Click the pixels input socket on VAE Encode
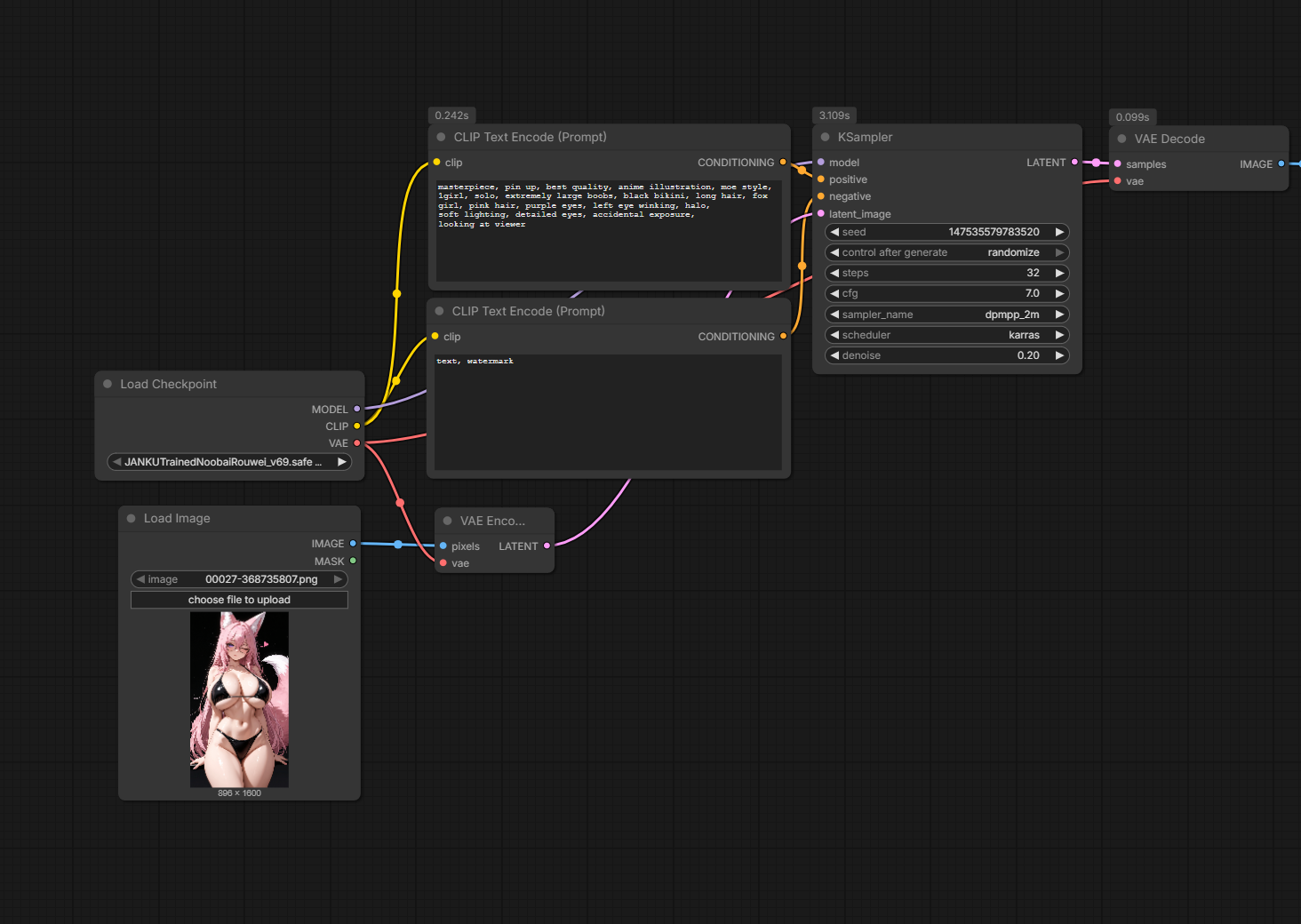1301x924 pixels. pyautogui.click(x=443, y=546)
